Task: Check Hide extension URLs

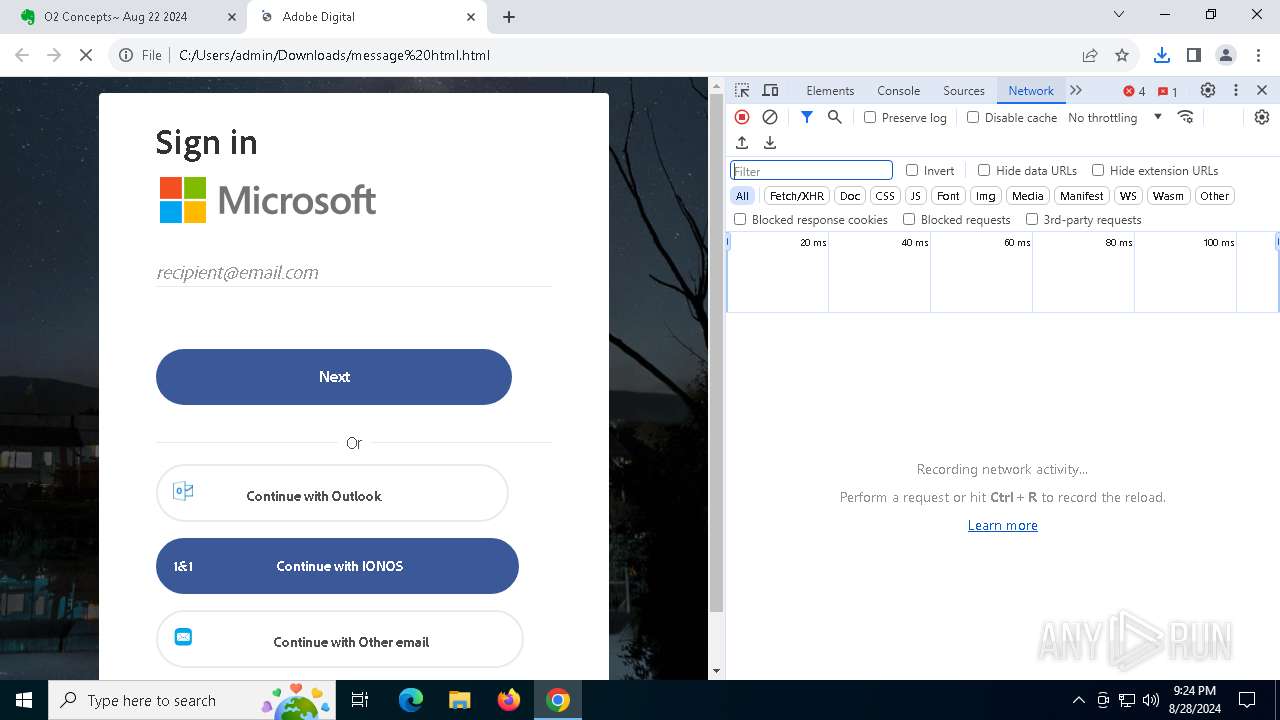Action: point(1098,170)
